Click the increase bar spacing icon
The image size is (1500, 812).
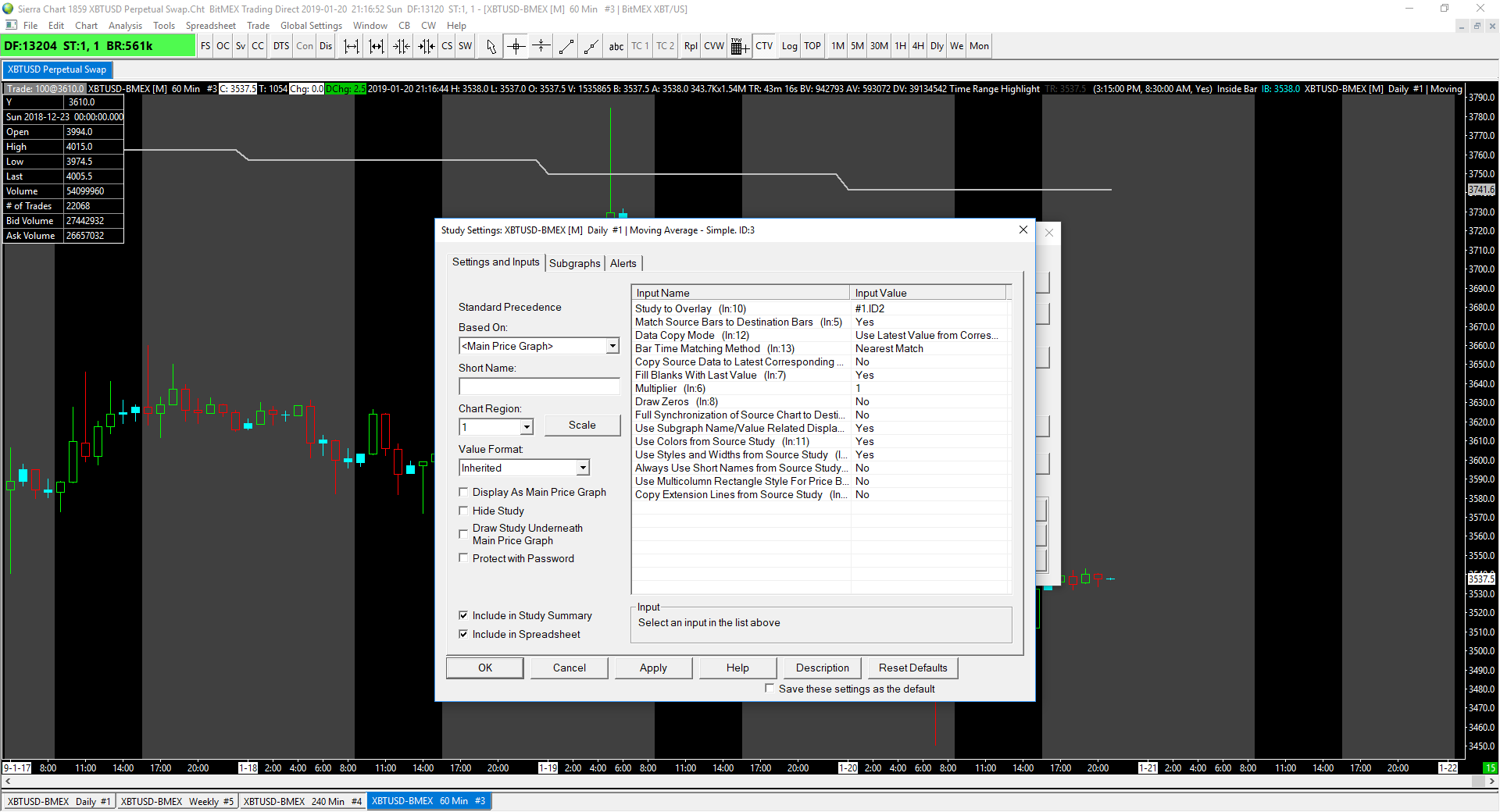pyautogui.click(x=352, y=46)
